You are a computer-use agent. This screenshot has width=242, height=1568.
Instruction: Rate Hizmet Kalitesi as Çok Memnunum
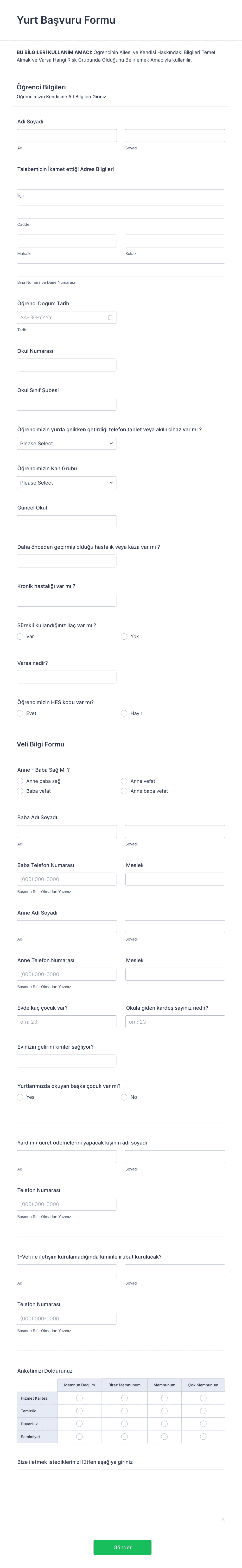tap(203, 1398)
